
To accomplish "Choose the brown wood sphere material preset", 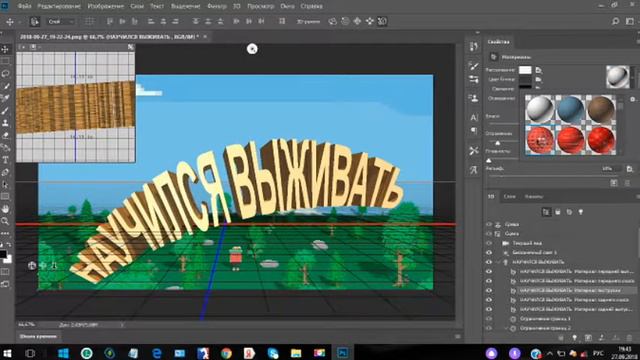I will click(601, 109).
